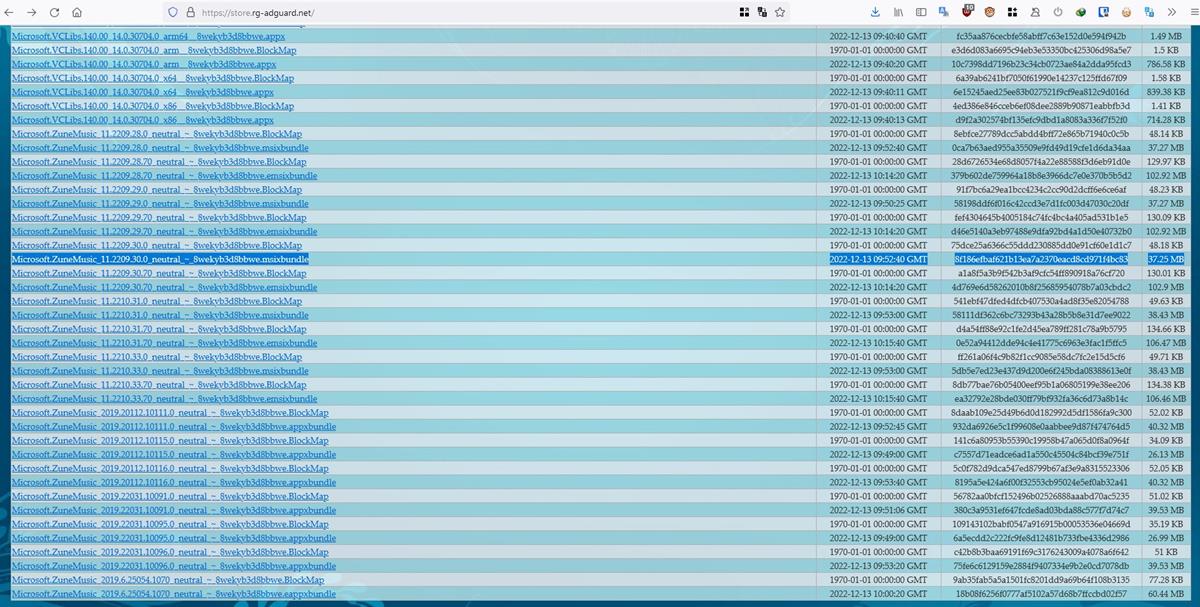Screen dimensions: 1200x607
Task: Go forward to the next page
Action: click(33, 12)
